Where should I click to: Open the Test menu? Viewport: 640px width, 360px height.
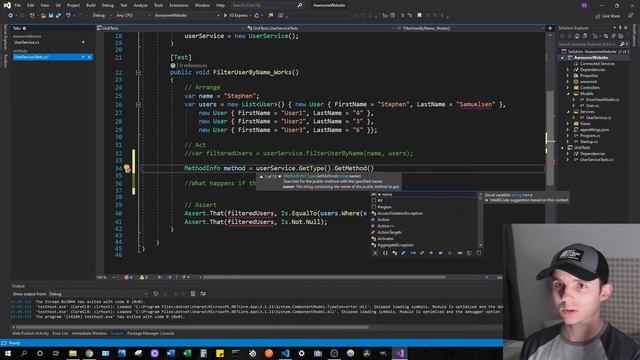coord(124,5)
